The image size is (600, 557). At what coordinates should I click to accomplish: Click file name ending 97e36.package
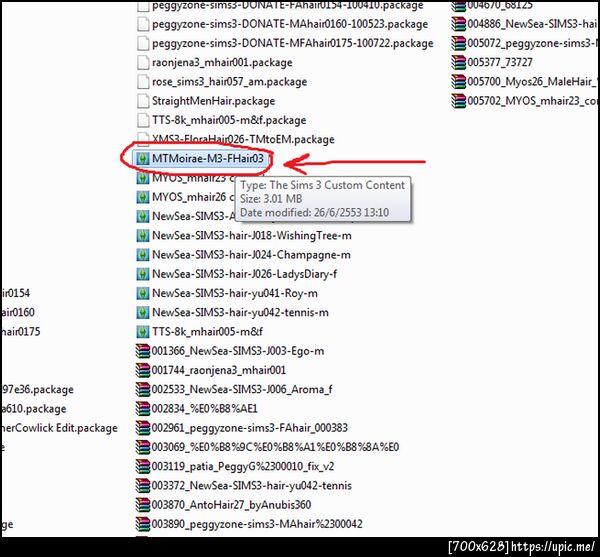[37, 389]
